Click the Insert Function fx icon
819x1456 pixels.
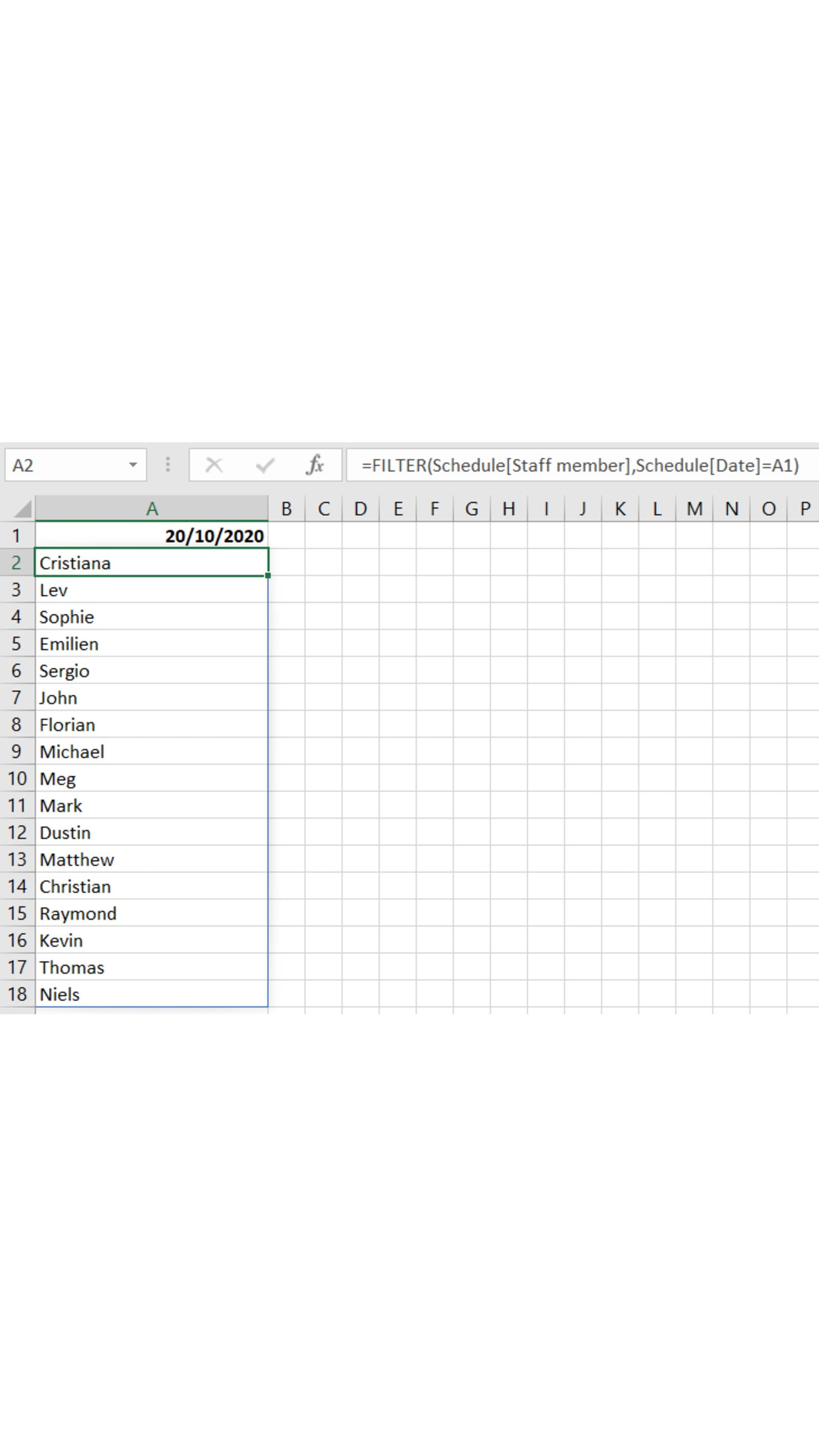click(315, 465)
